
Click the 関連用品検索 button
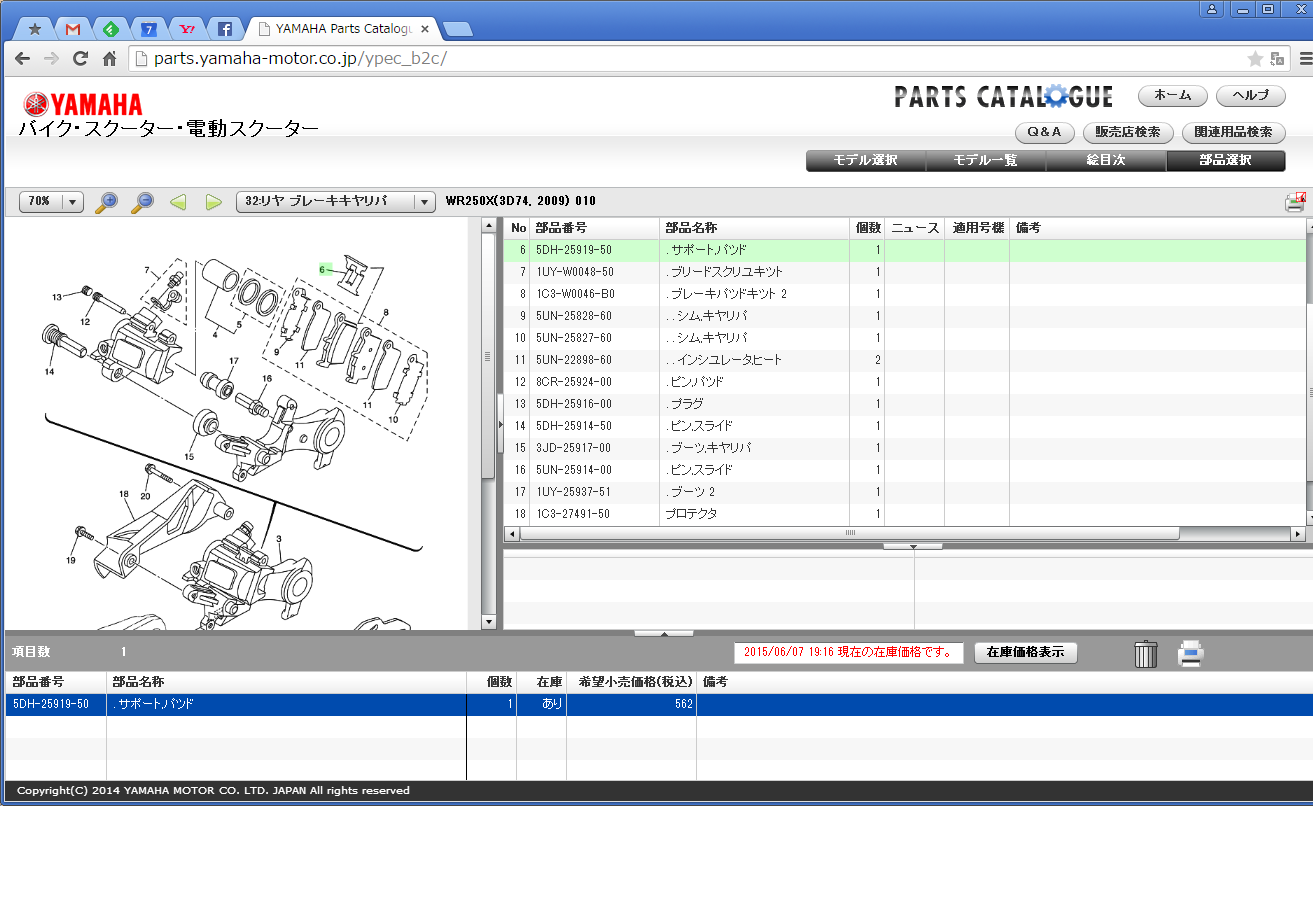(x=1234, y=132)
